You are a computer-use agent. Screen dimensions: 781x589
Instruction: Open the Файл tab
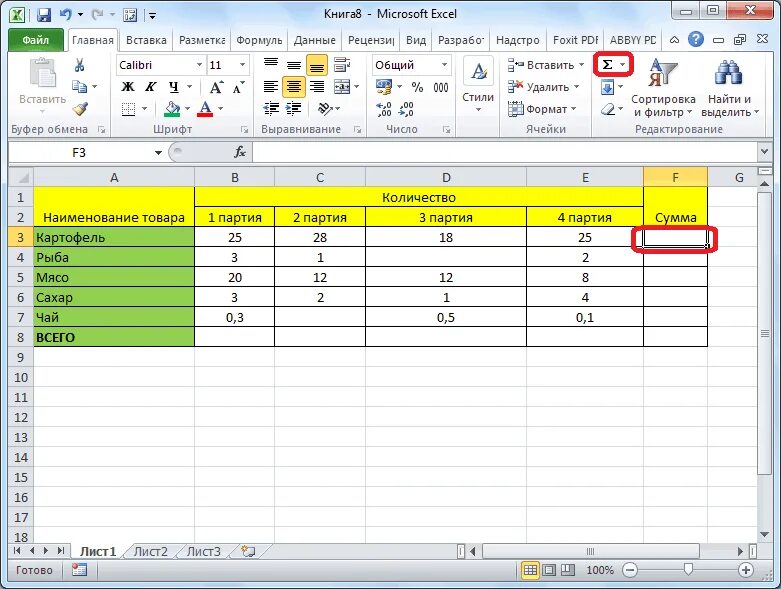(35, 40)
